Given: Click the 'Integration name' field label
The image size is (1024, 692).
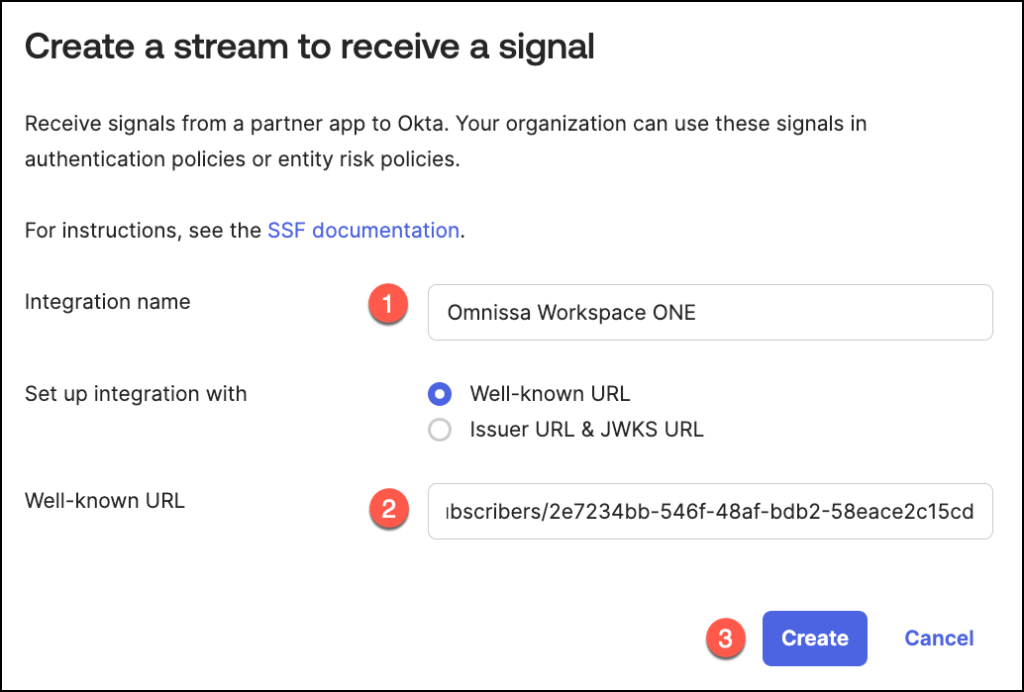Looking at the screenshot, I should [x=107, y=301].
